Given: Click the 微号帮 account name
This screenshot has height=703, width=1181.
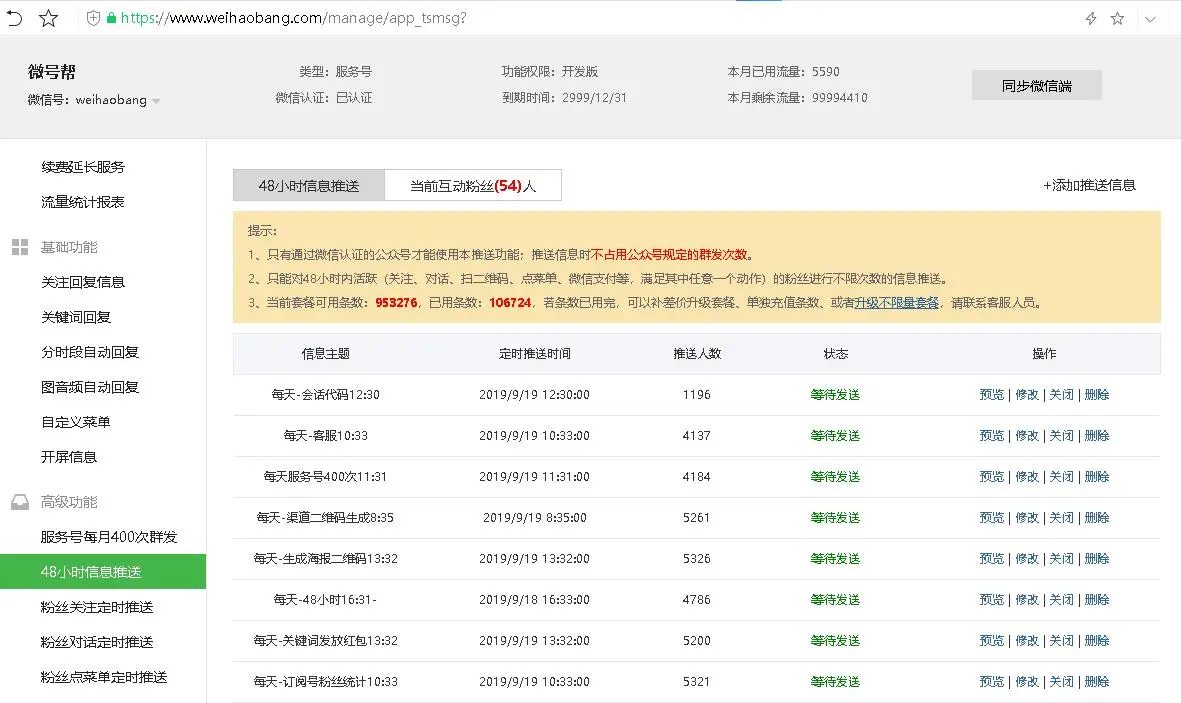Looking at the screenshot, I should pos(51,72).
